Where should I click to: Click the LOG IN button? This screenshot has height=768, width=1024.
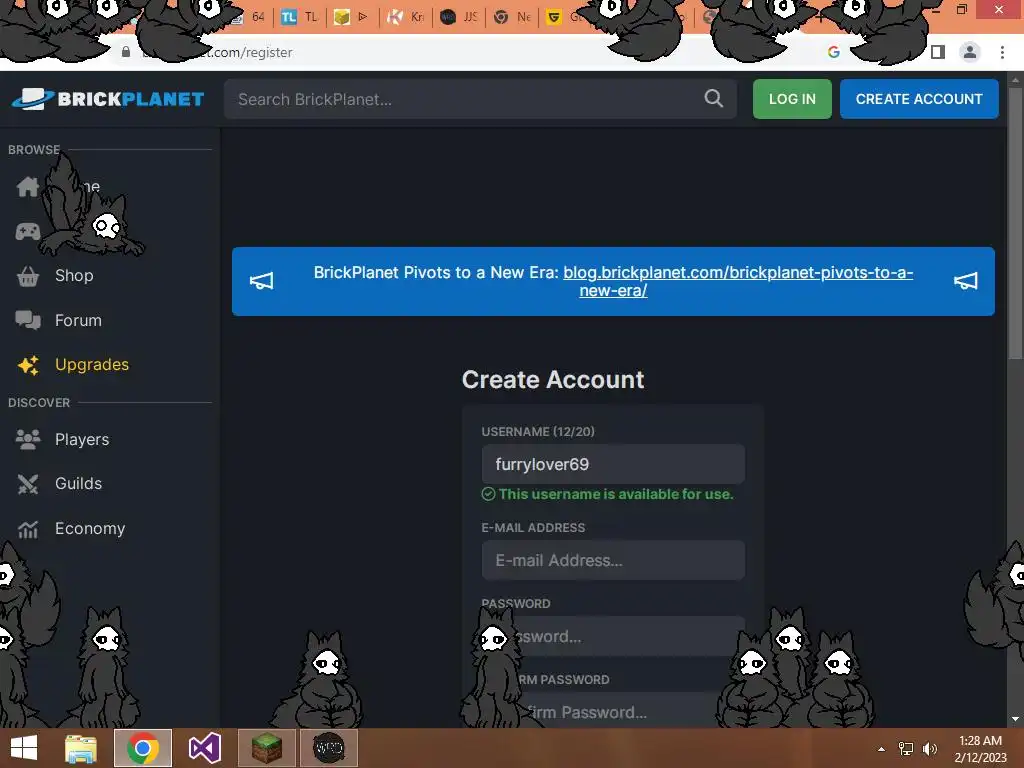[792, 99]
